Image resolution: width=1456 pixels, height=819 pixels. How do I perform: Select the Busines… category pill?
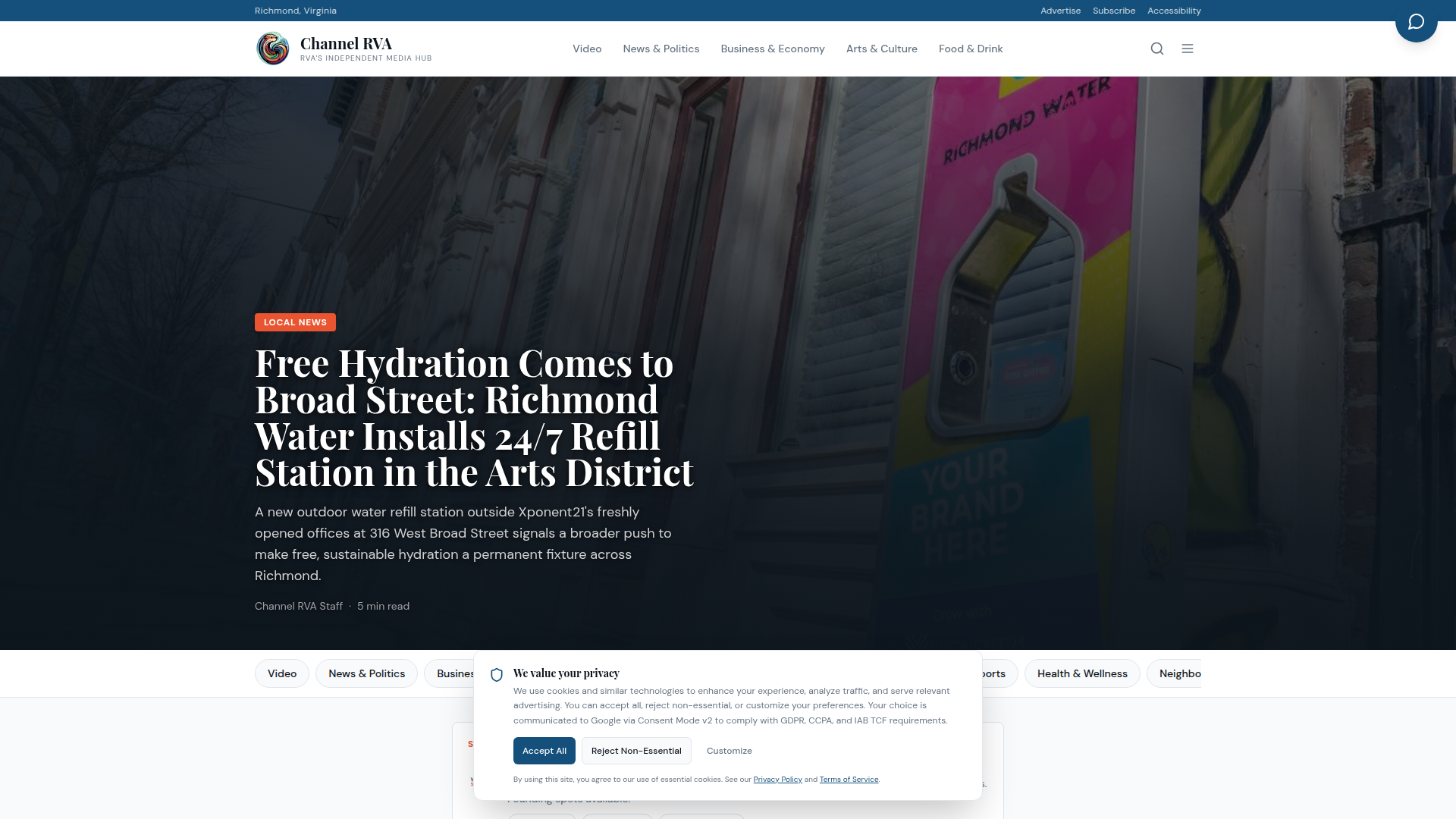450,673
